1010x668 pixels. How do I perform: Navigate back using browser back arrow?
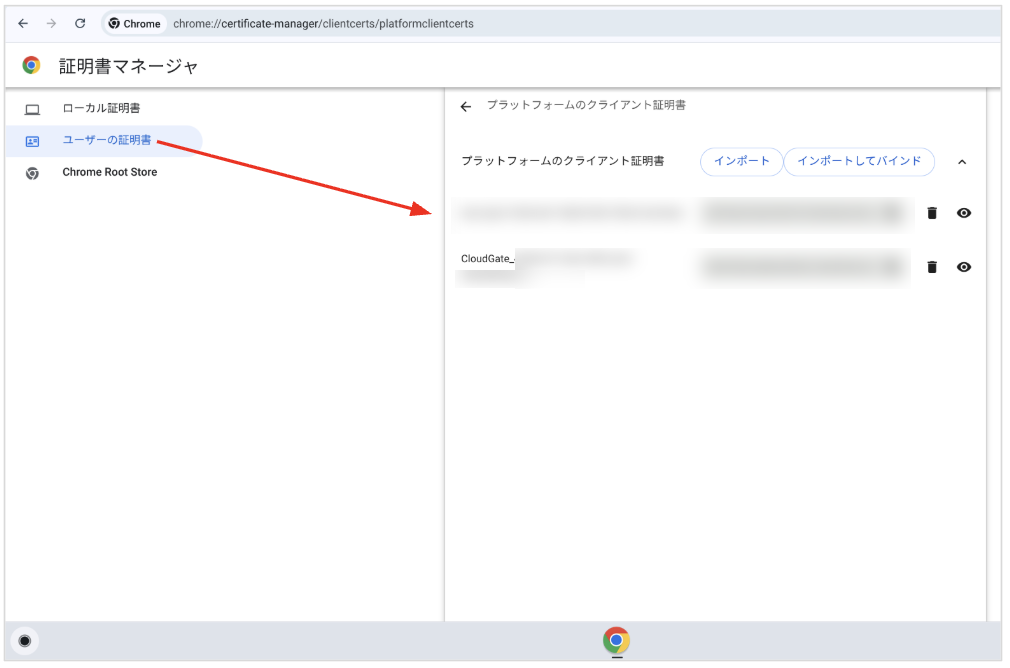coord(23,24)
